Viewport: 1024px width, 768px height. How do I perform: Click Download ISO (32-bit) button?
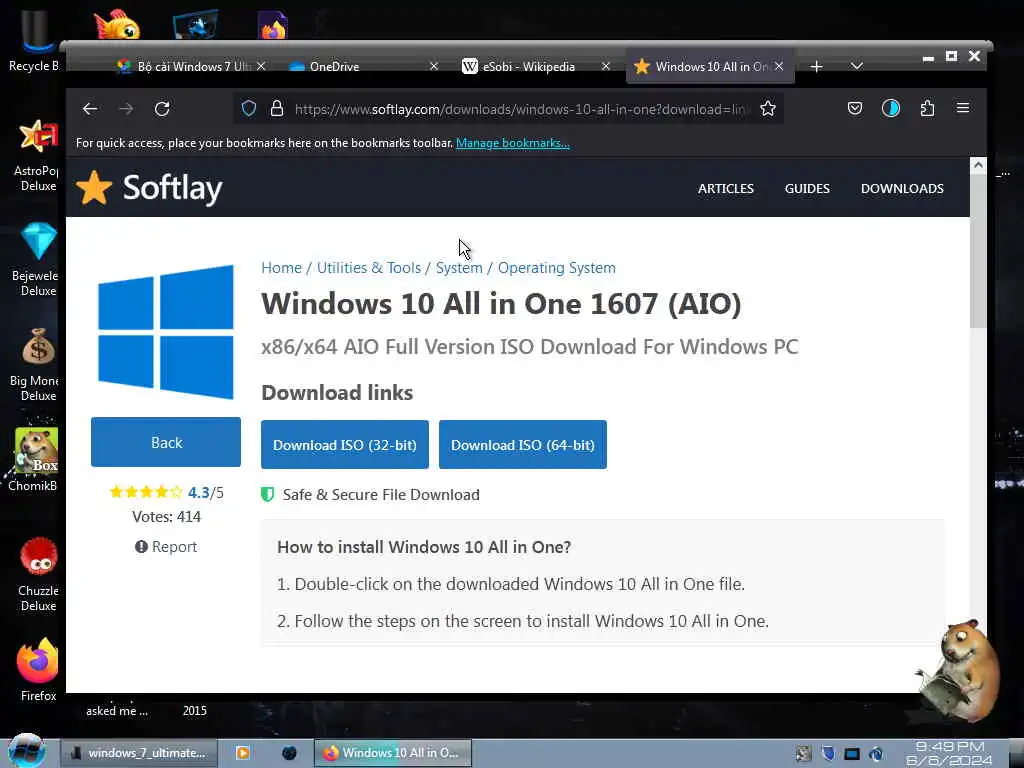(x=345, y=445)
